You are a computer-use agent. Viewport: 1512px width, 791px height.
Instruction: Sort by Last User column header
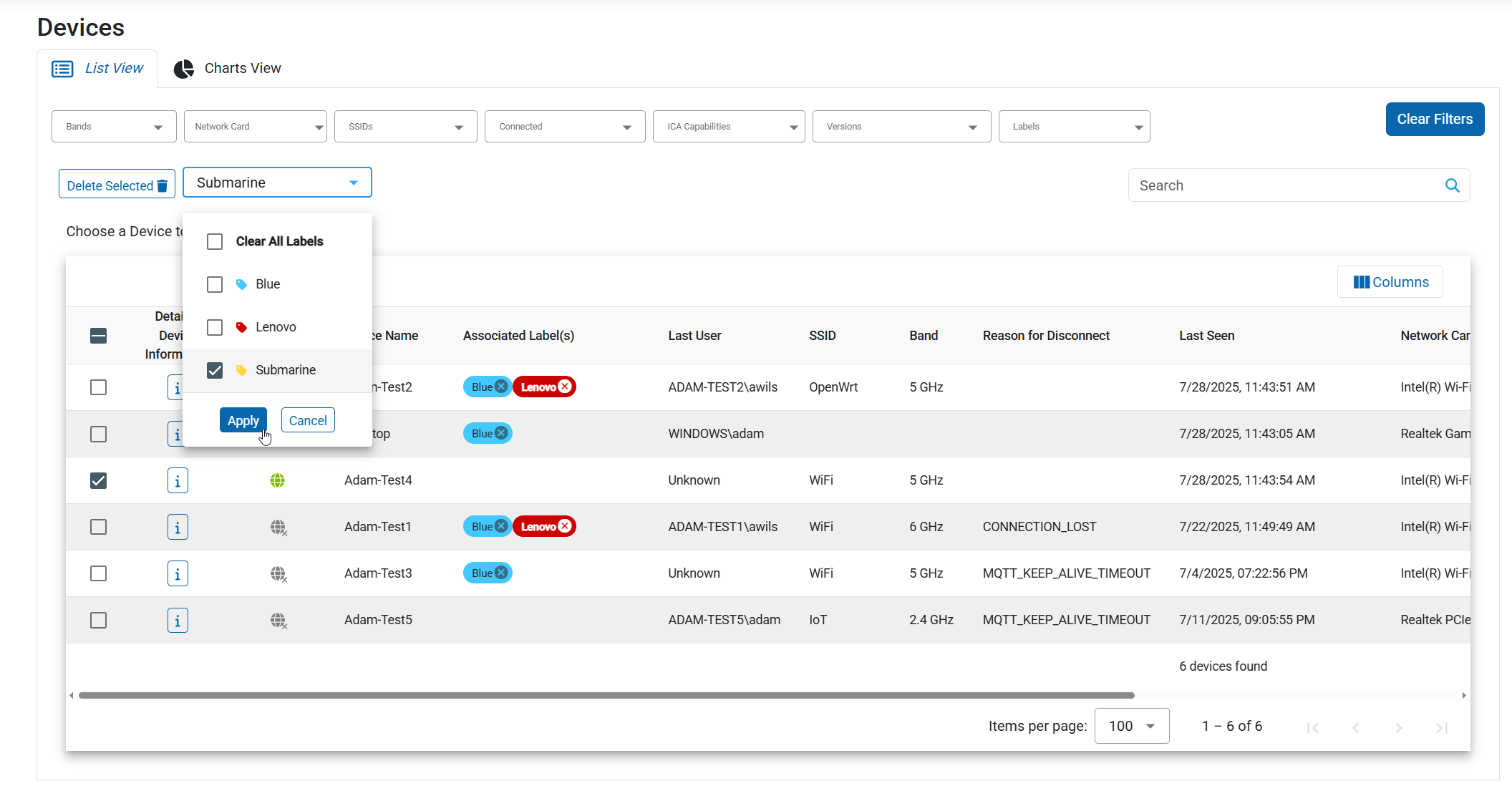[694, 336]
